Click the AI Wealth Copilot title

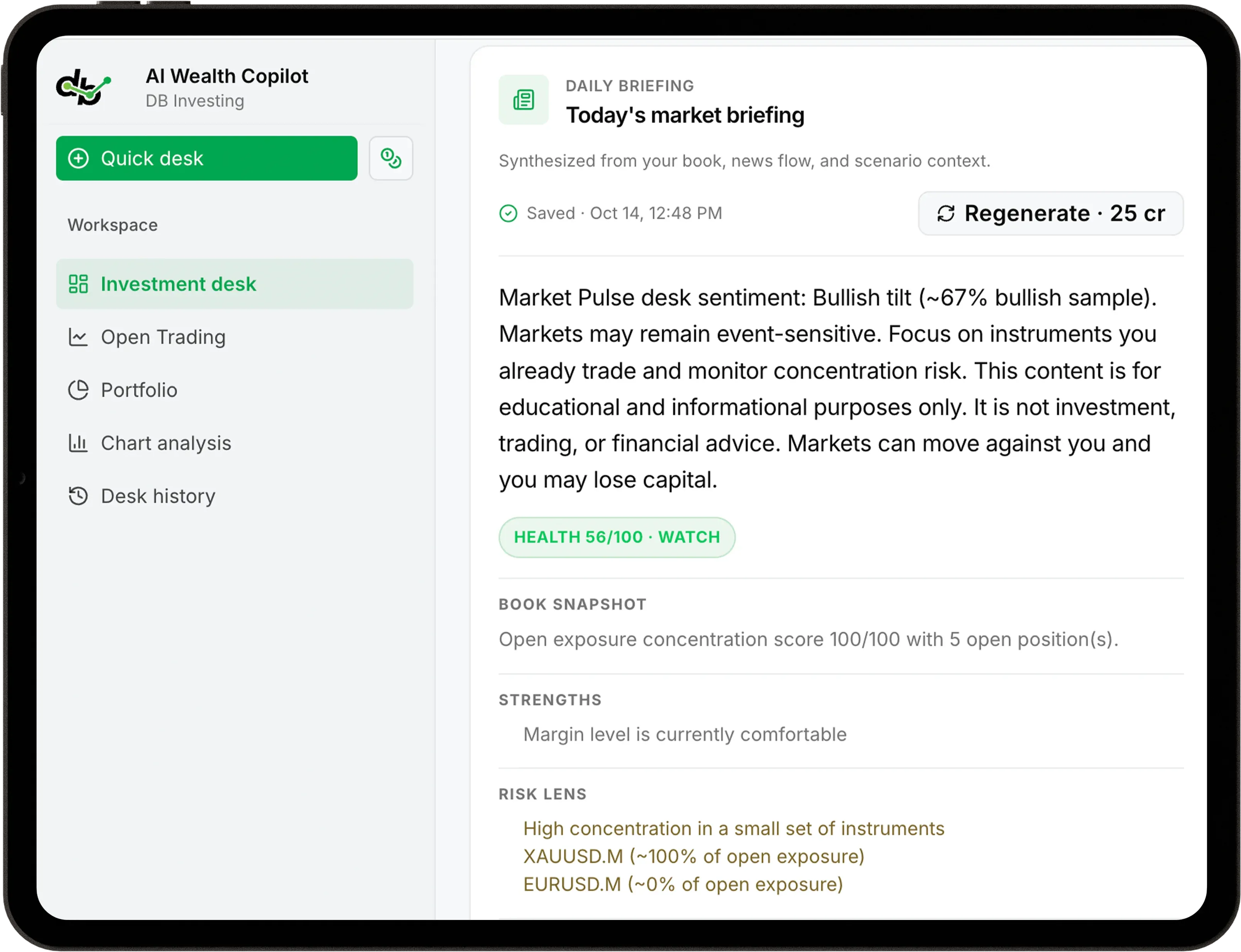[227, 76]
